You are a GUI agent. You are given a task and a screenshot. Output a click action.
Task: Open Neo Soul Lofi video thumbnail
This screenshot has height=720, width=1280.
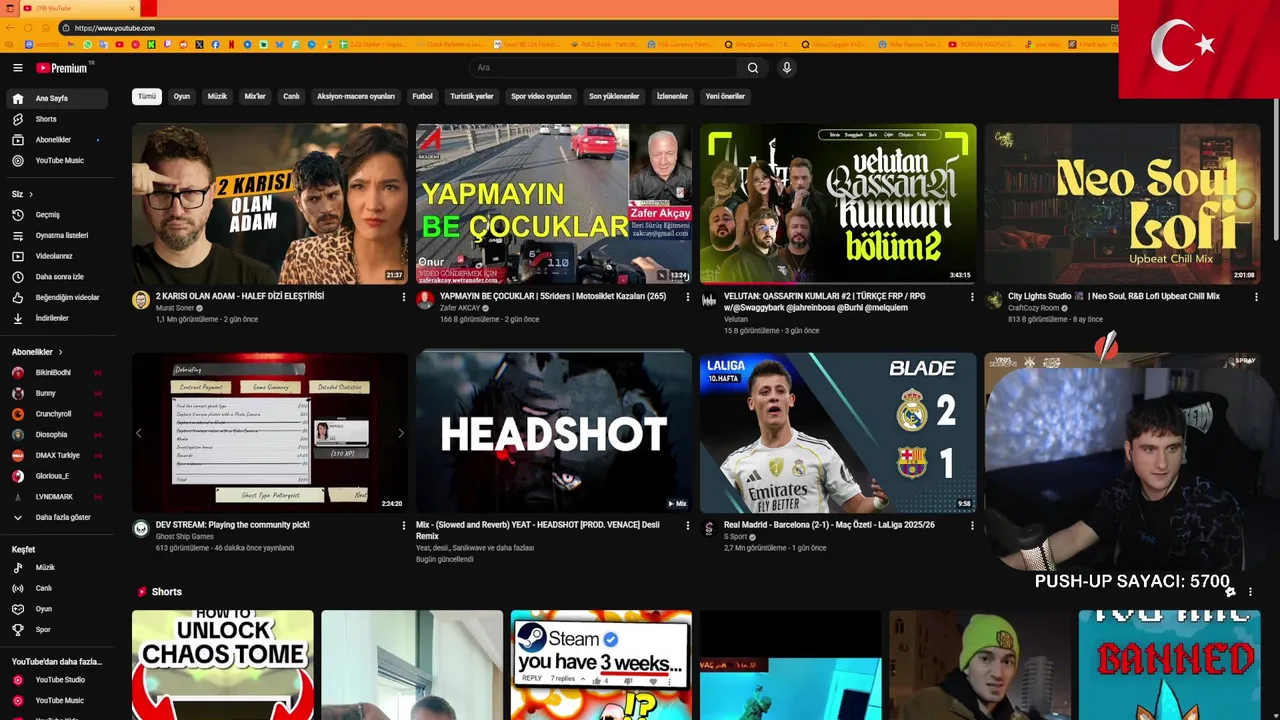click(1122, 204)
